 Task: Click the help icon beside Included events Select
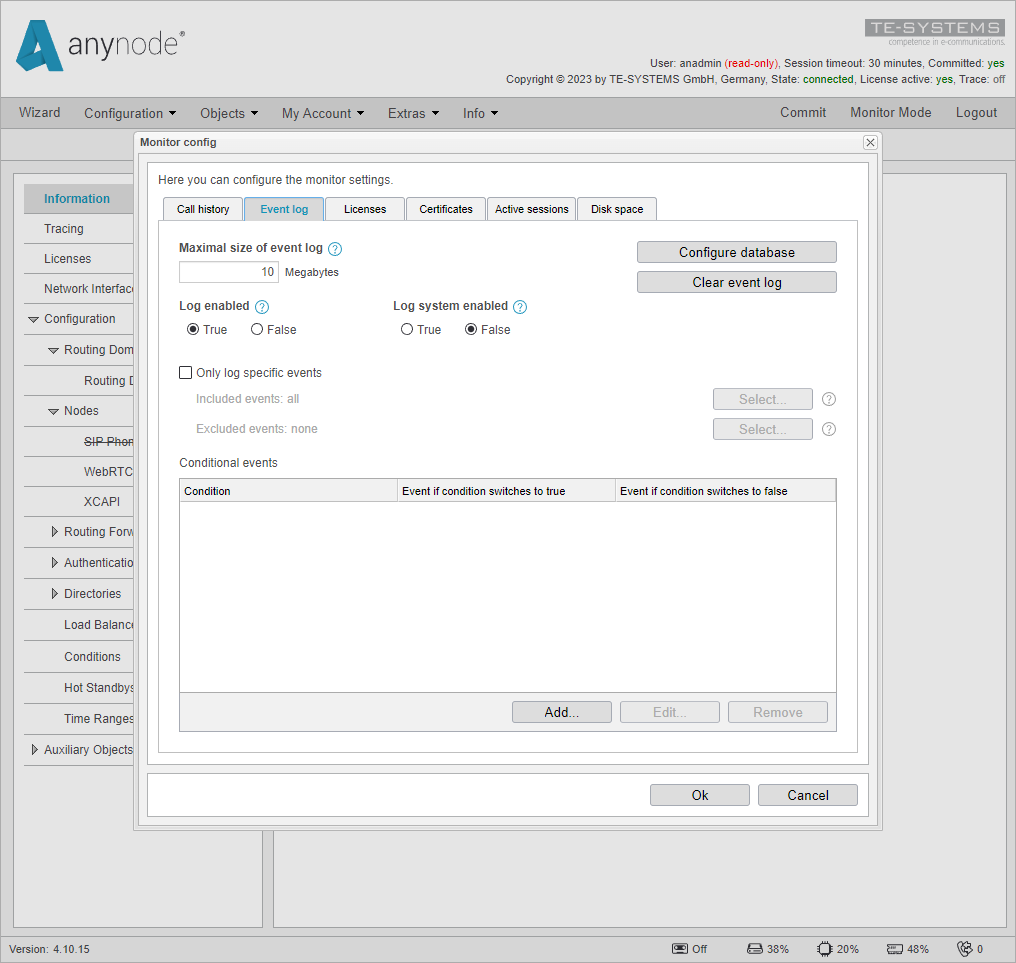828,399
